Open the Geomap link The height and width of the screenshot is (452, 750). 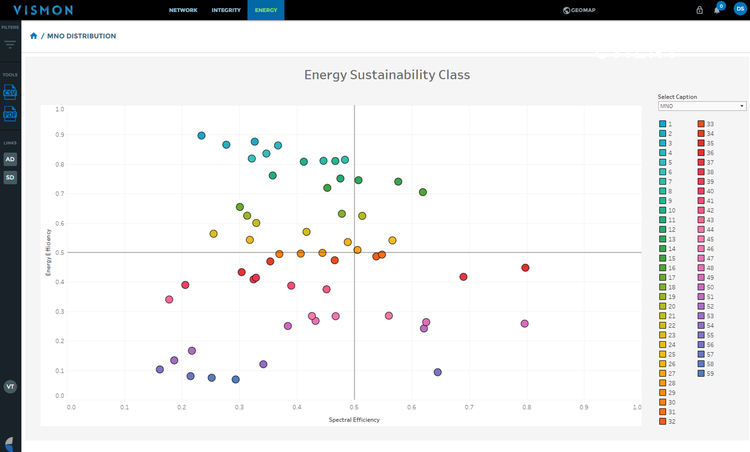(579, 10)
